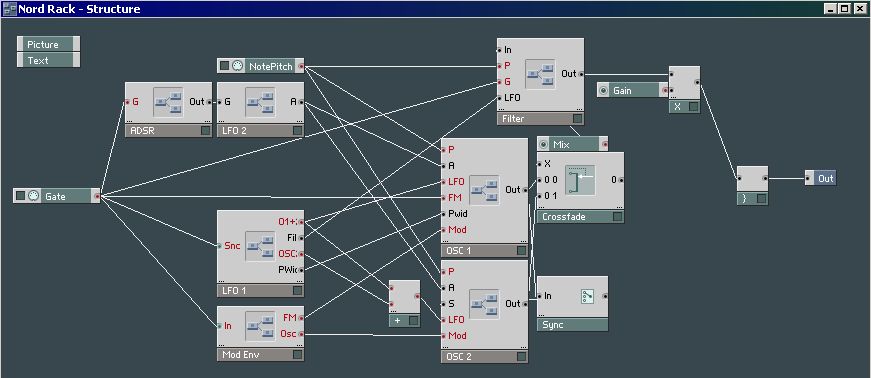Toggle the square on the + adder module
871x378 pixels.
click(x=413, y=321)
